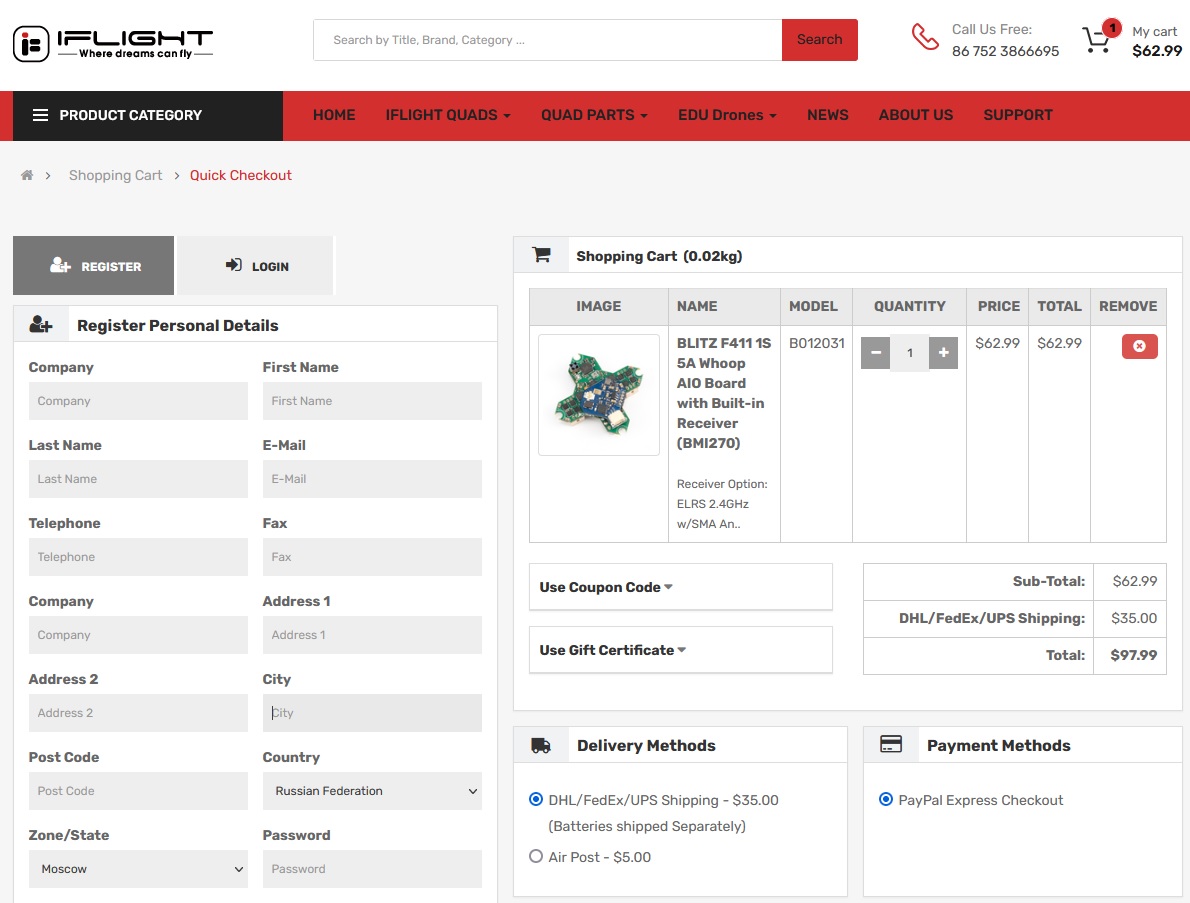Click the E-Mail field

[372, 479]
